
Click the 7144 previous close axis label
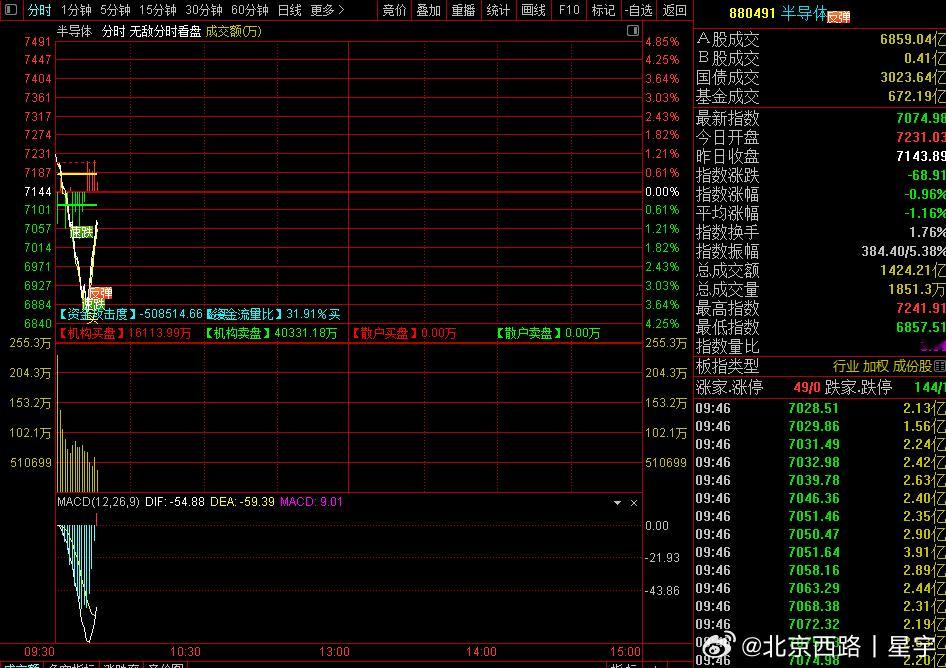[x=37, y=191]
